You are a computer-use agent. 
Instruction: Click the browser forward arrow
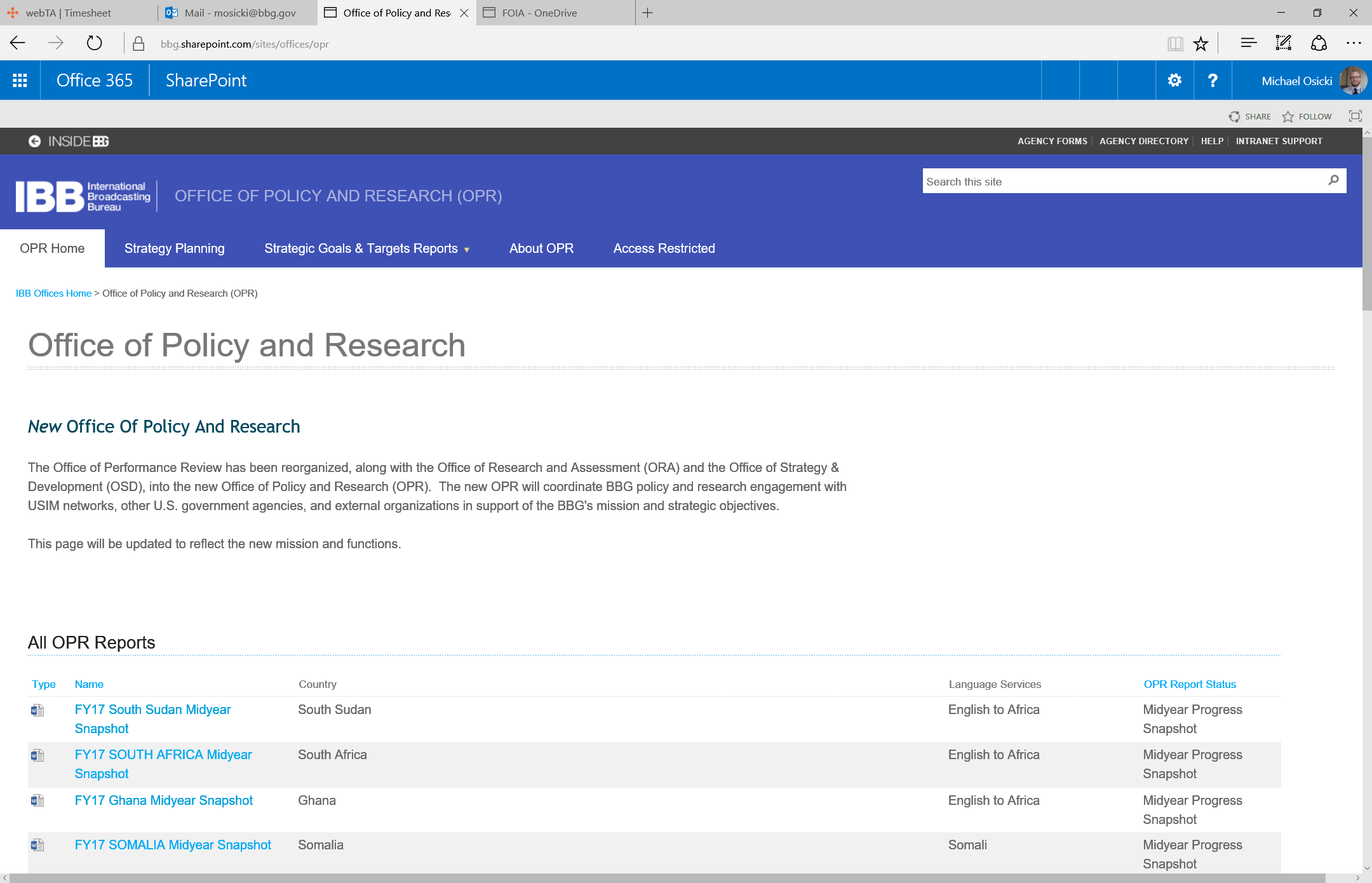pos(56,43)
